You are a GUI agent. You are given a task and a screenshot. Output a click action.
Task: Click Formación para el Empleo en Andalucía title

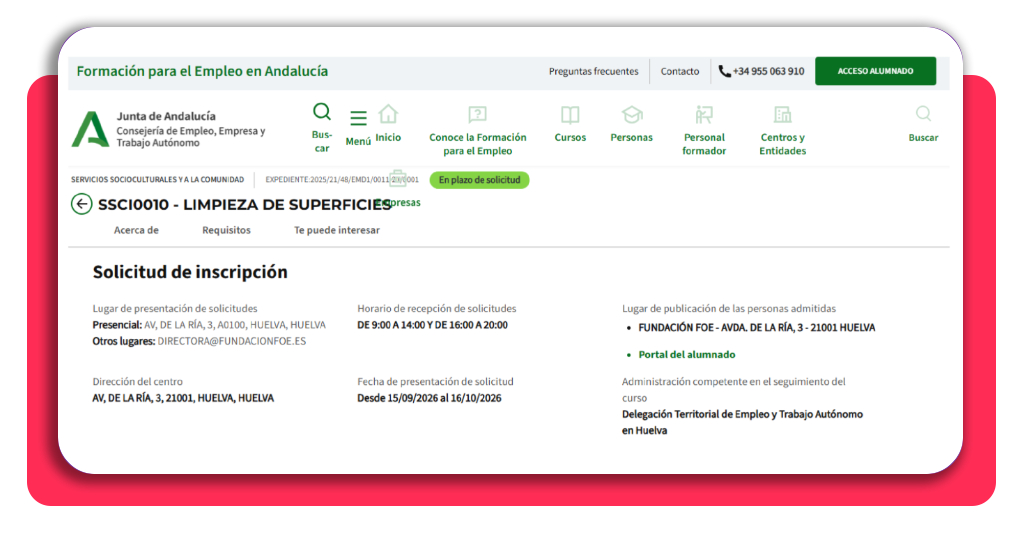[202, 71]
